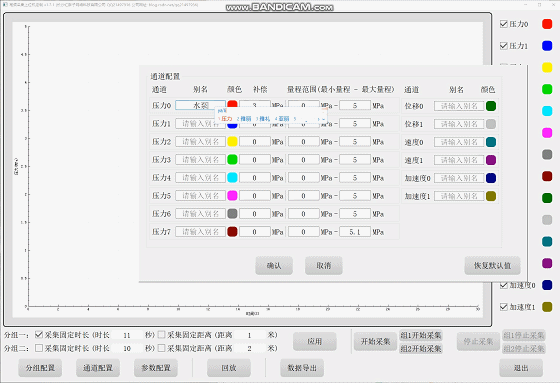560x383 pixels.
Task: Click the 压力6 minimum range field
Action: coord(304,214)
